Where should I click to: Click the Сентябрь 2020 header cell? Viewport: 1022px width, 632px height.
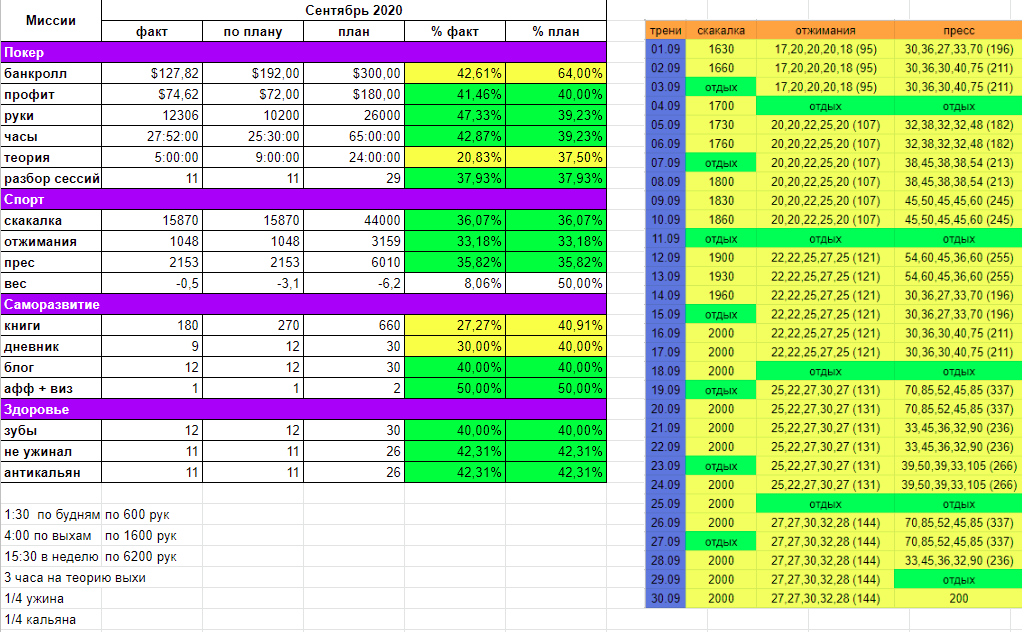click(x=354, y=10)
